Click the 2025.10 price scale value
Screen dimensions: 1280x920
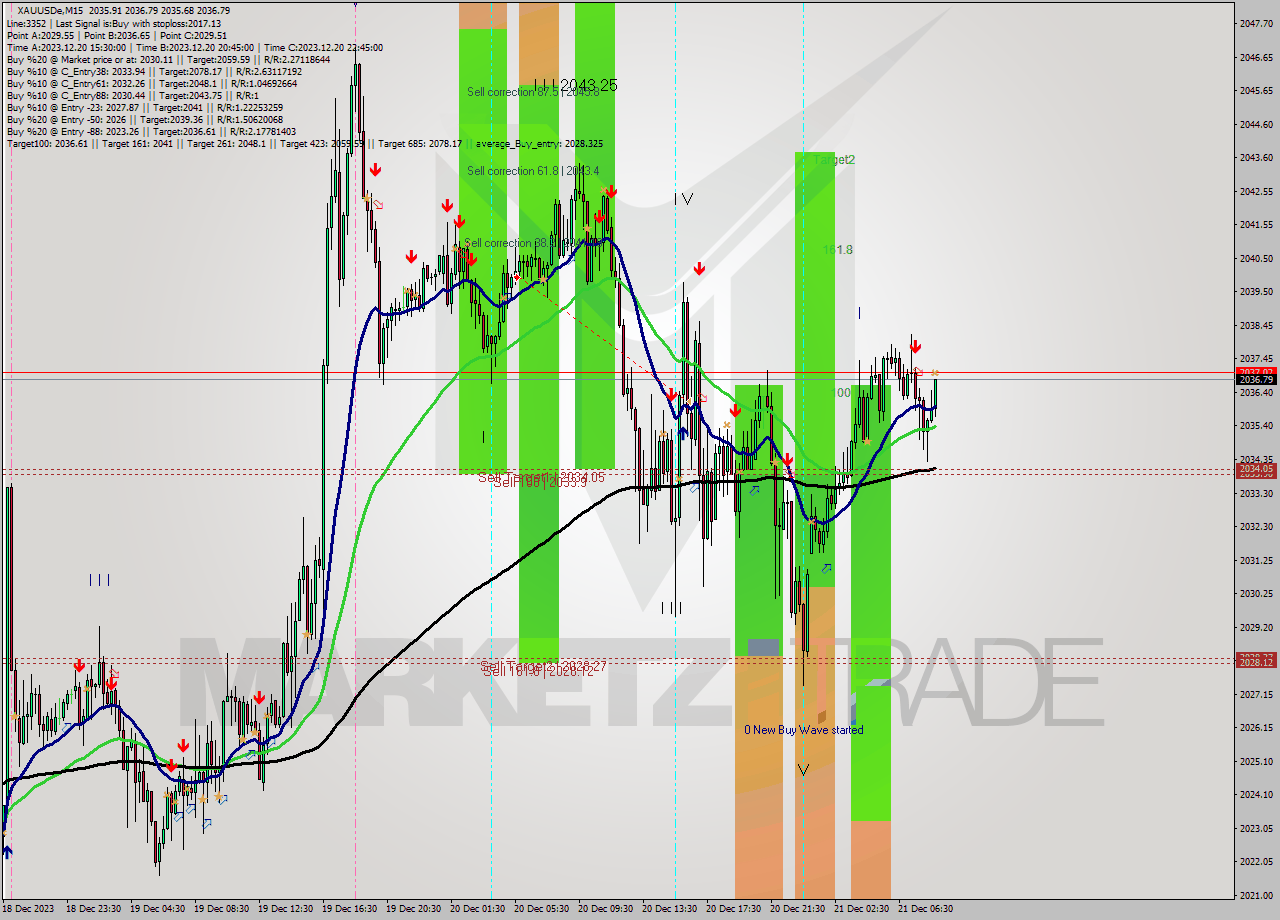point(1256,761)
